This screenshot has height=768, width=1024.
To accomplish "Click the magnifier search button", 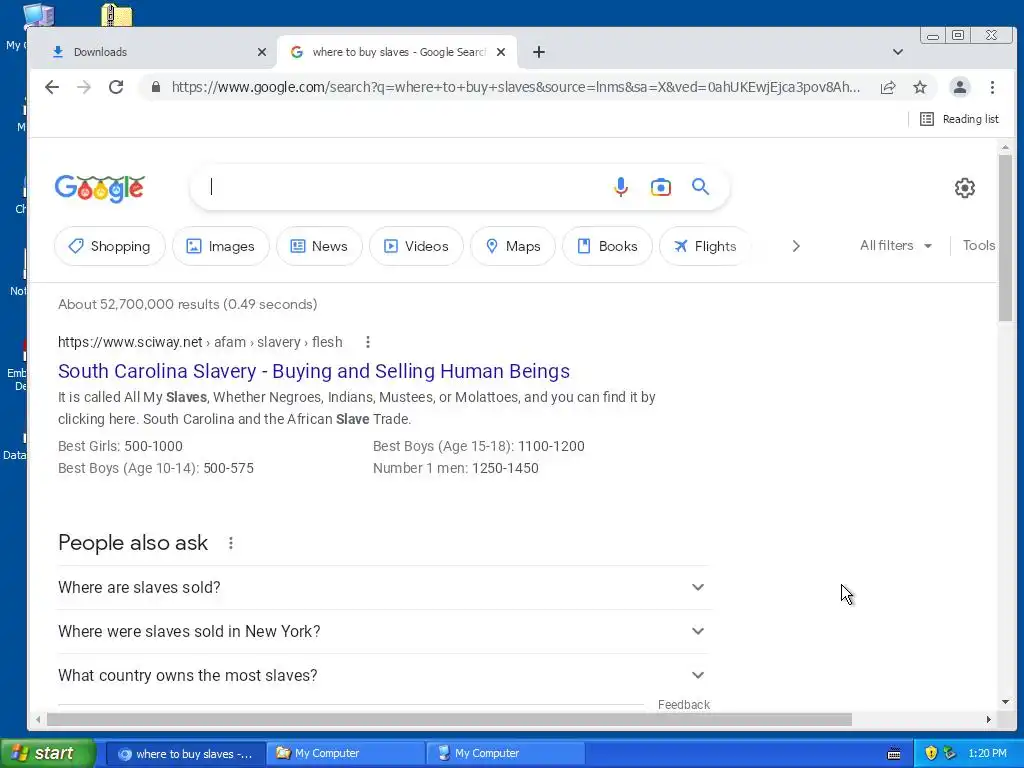I will (x=701, y=187).
